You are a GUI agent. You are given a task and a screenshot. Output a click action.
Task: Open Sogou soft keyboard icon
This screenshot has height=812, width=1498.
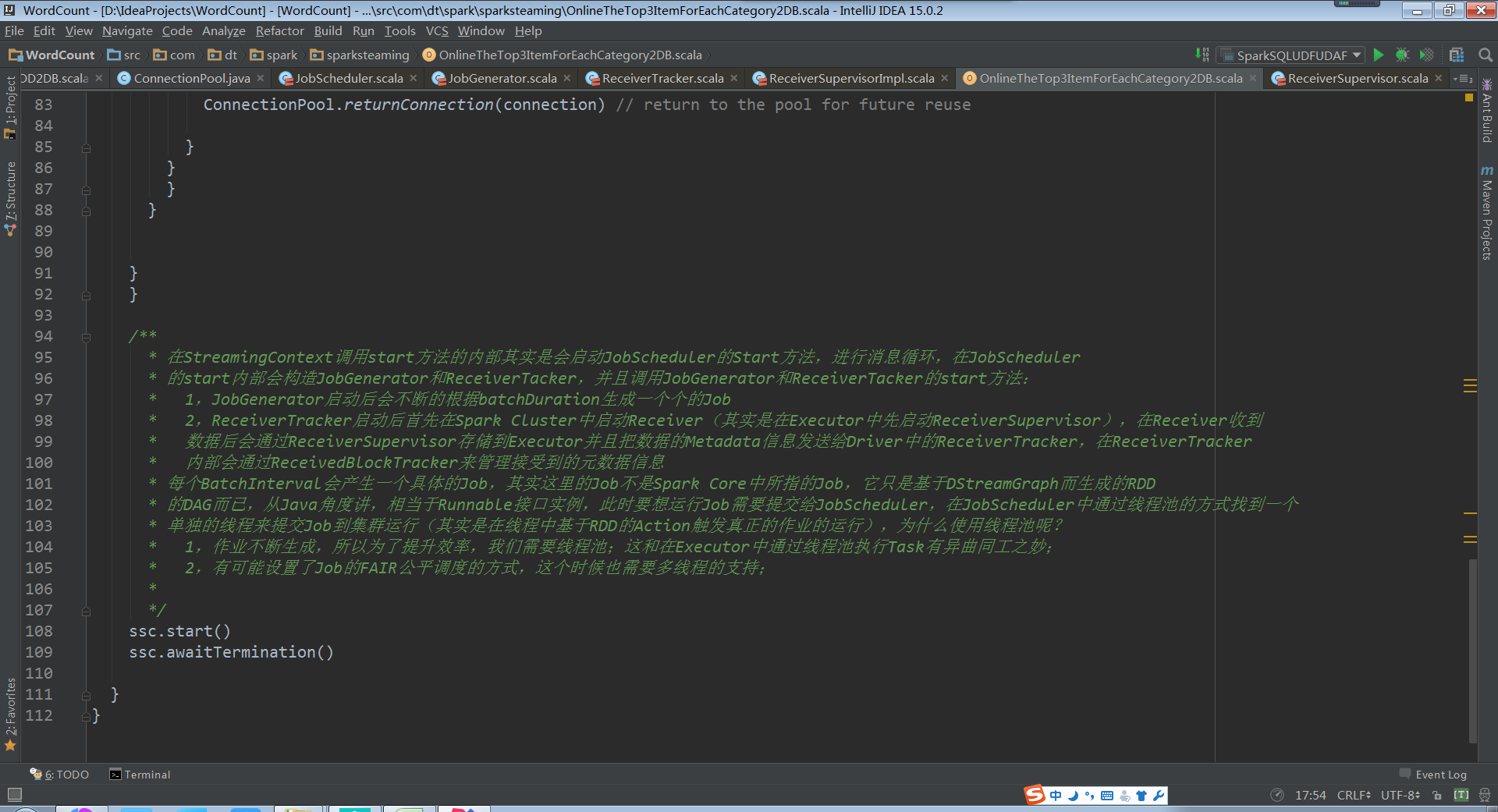click(x=1107, y=796)
